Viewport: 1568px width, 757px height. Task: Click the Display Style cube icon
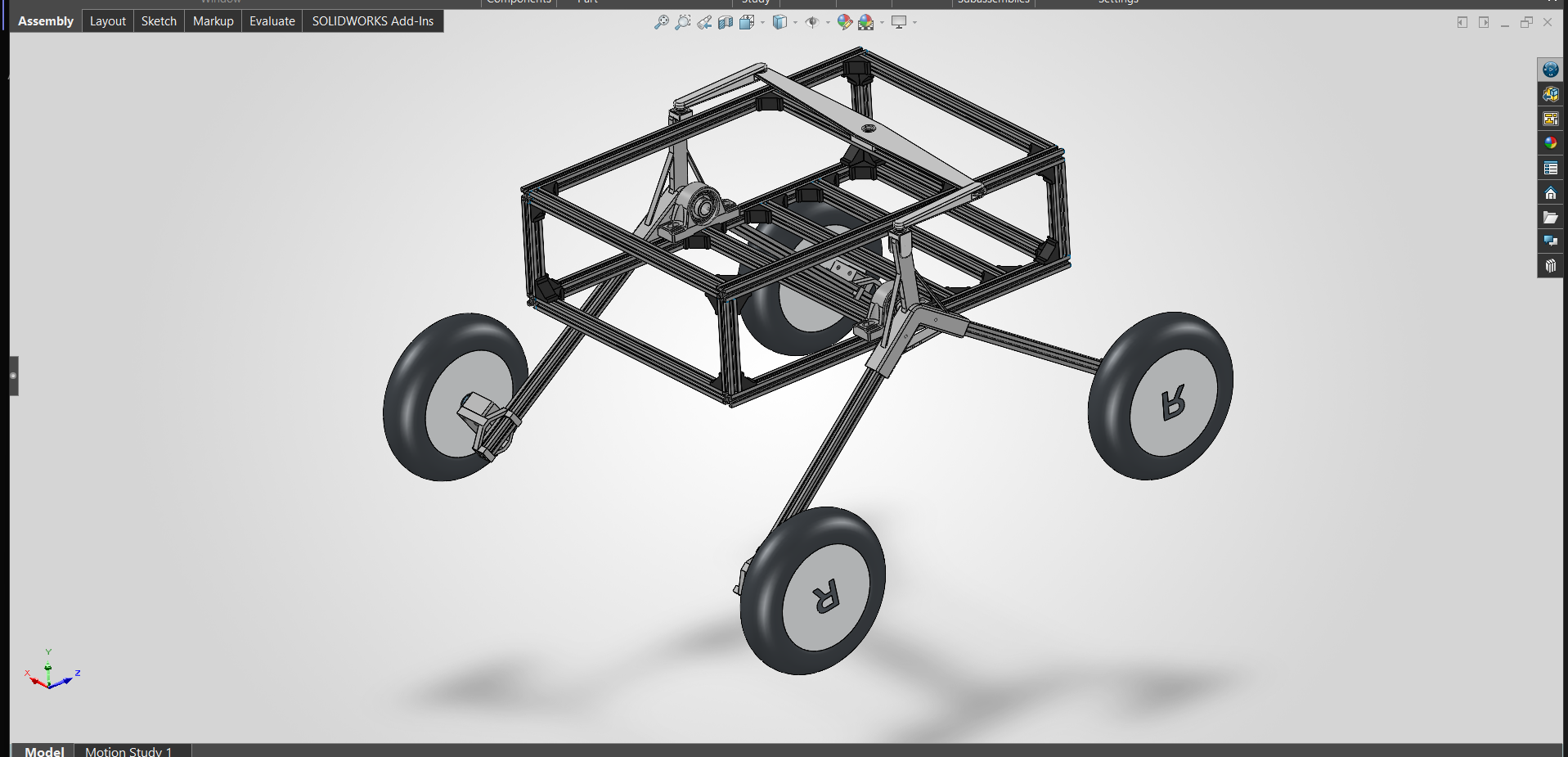780,22
